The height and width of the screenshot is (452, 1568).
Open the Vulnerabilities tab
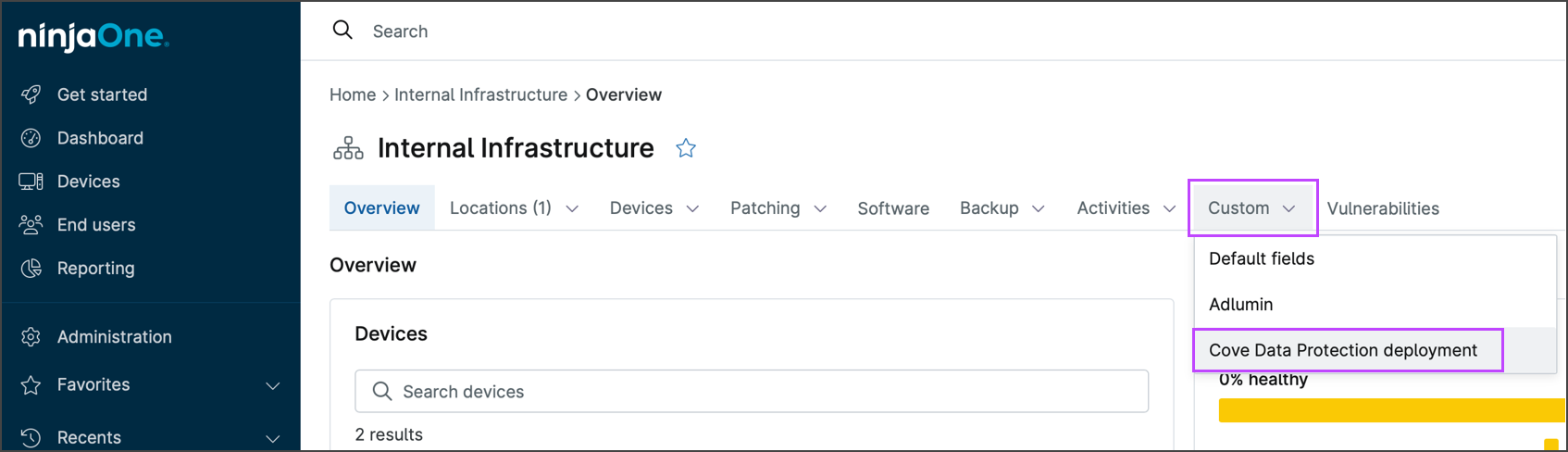[x=1383, y=208]
